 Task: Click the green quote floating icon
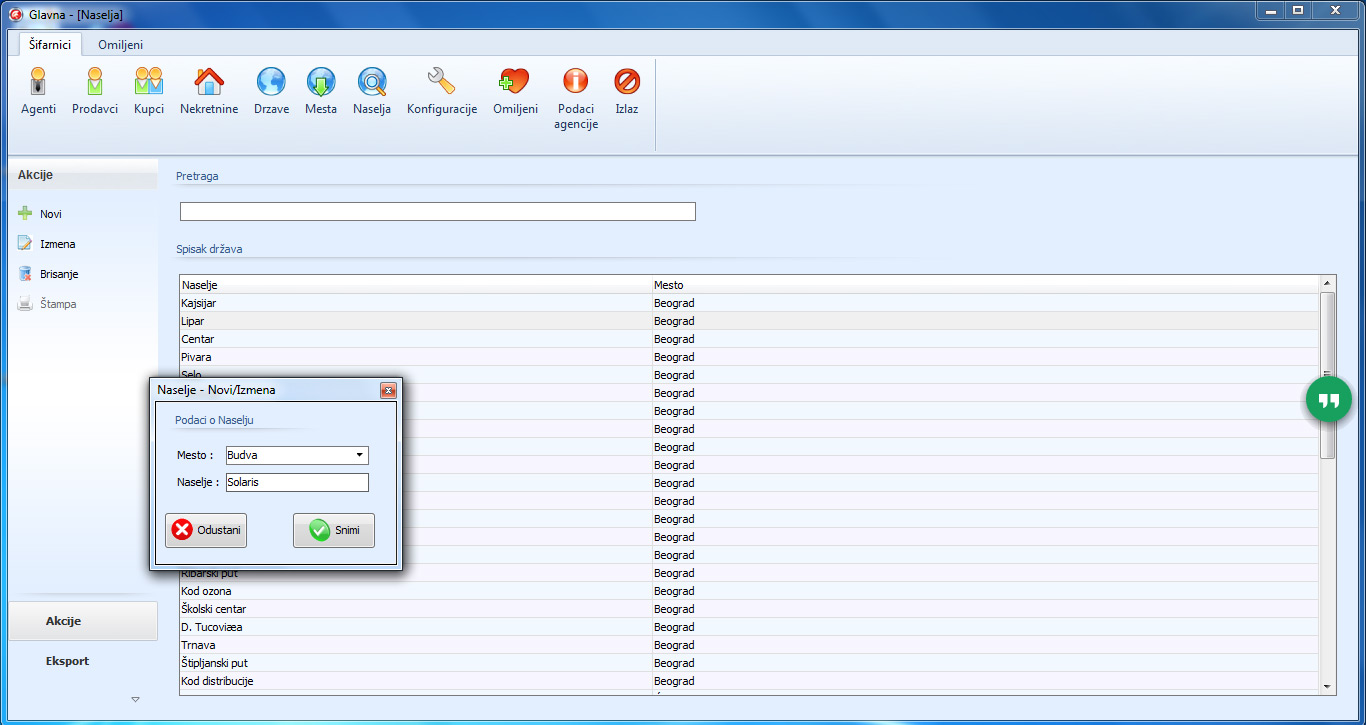[x=1328, y=400]
